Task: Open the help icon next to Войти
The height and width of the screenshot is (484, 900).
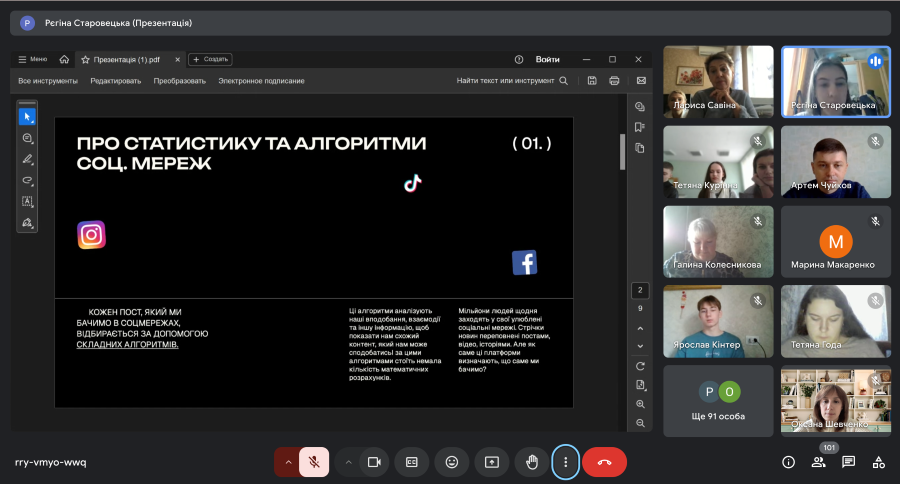Action: [x=519, y=59]
